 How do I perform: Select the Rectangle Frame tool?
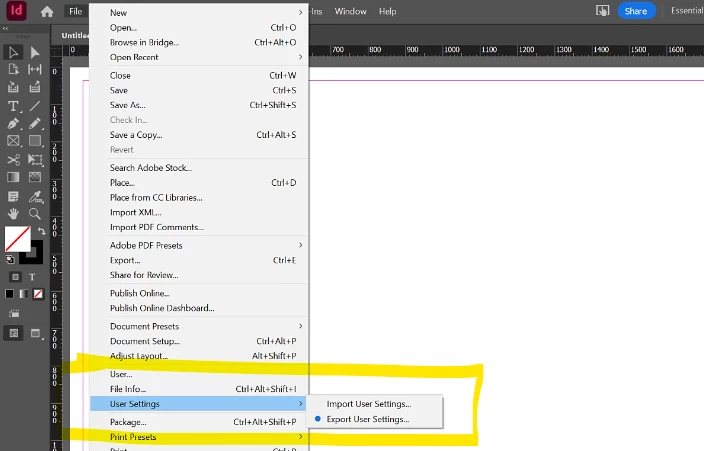(x=13, y=141)
